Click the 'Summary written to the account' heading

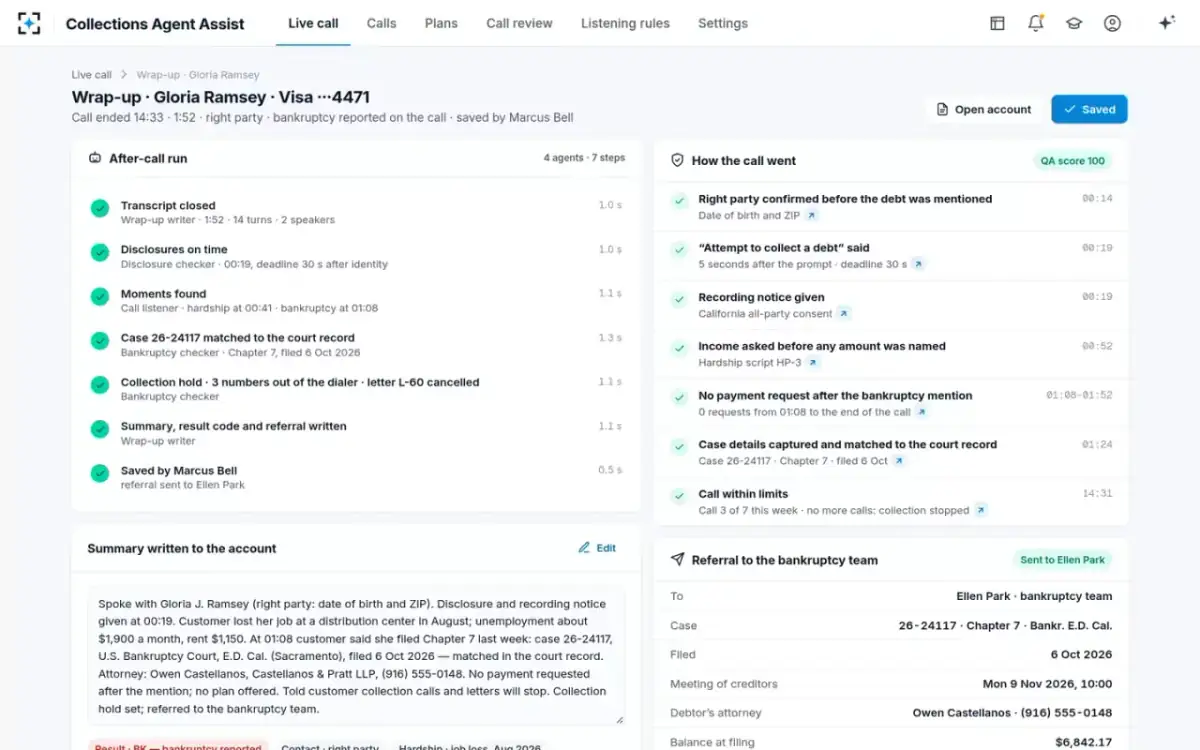[x=182, y=548]
